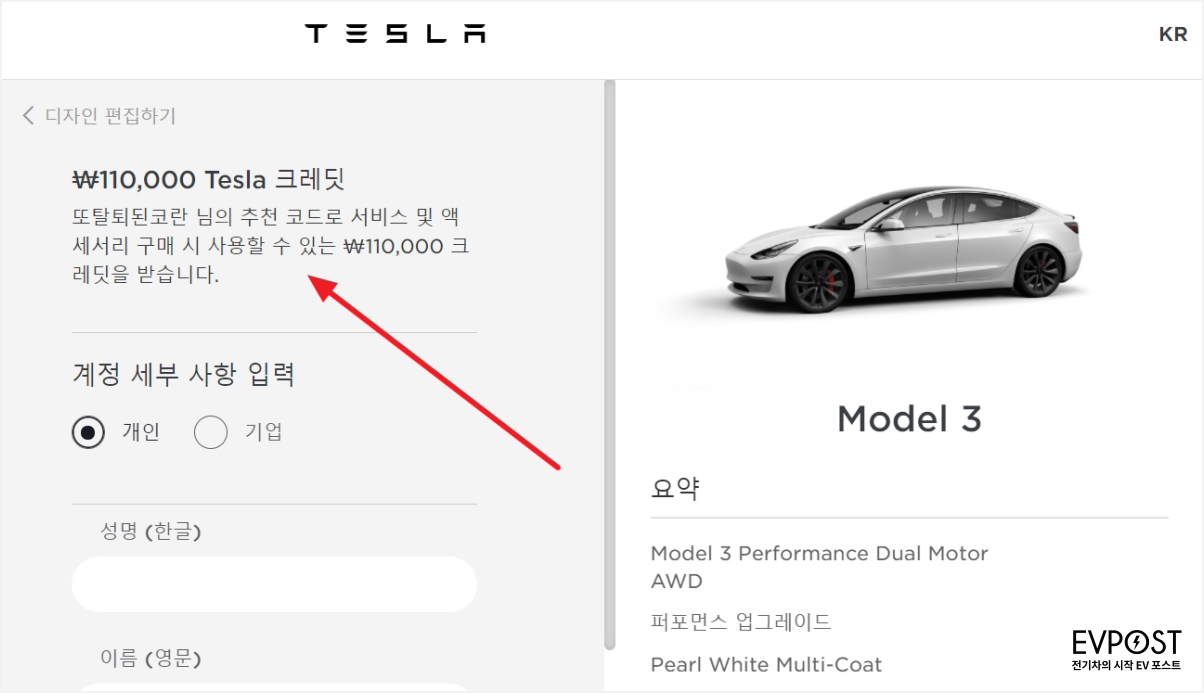Click the 이름 (영문) input field
This screenshot has height=693, width=1204.
(x=274, y=688)
